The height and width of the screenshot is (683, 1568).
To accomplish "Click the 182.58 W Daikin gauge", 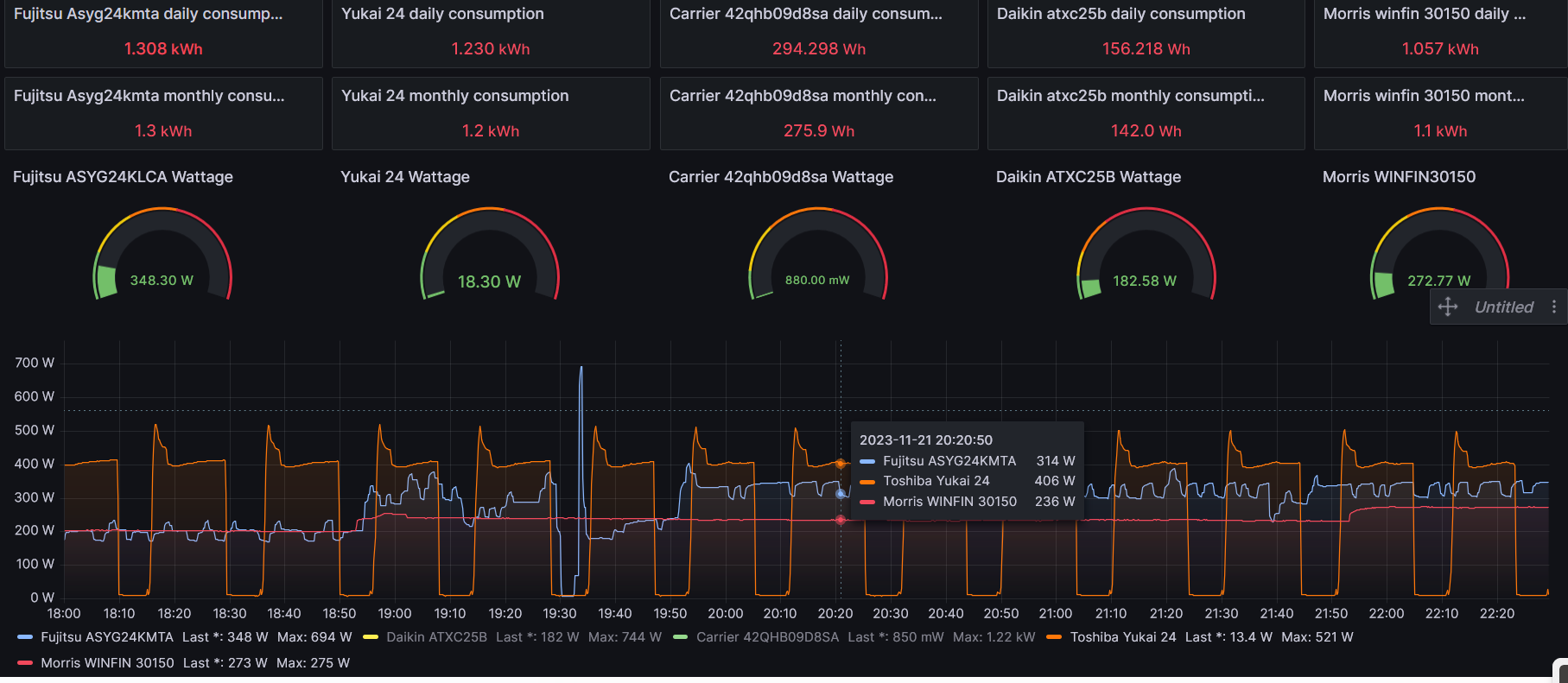I will click(x=1146, y=255).
